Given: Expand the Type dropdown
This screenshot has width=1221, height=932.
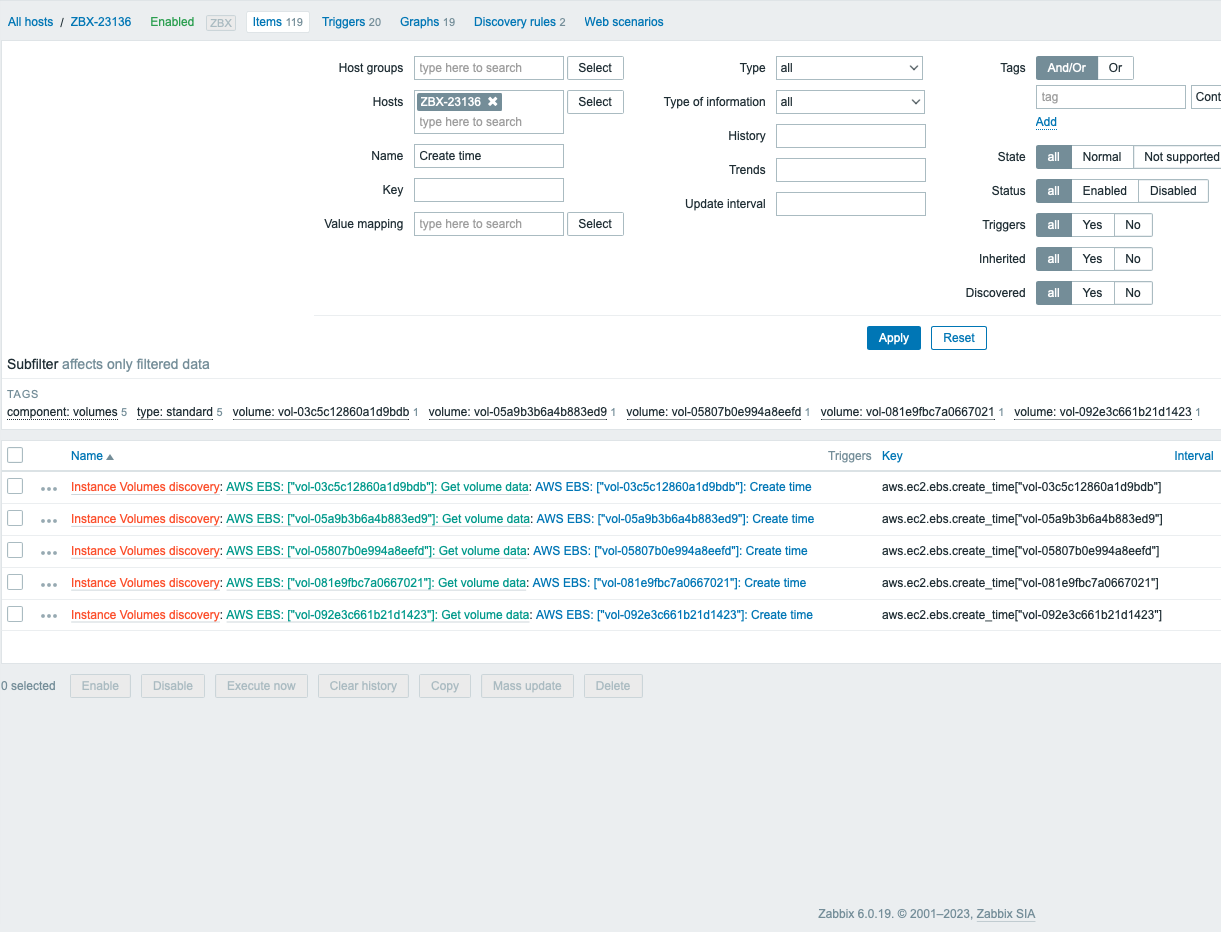Looking at the screenshot, I should pyautogui.click(x=849, y=68).
